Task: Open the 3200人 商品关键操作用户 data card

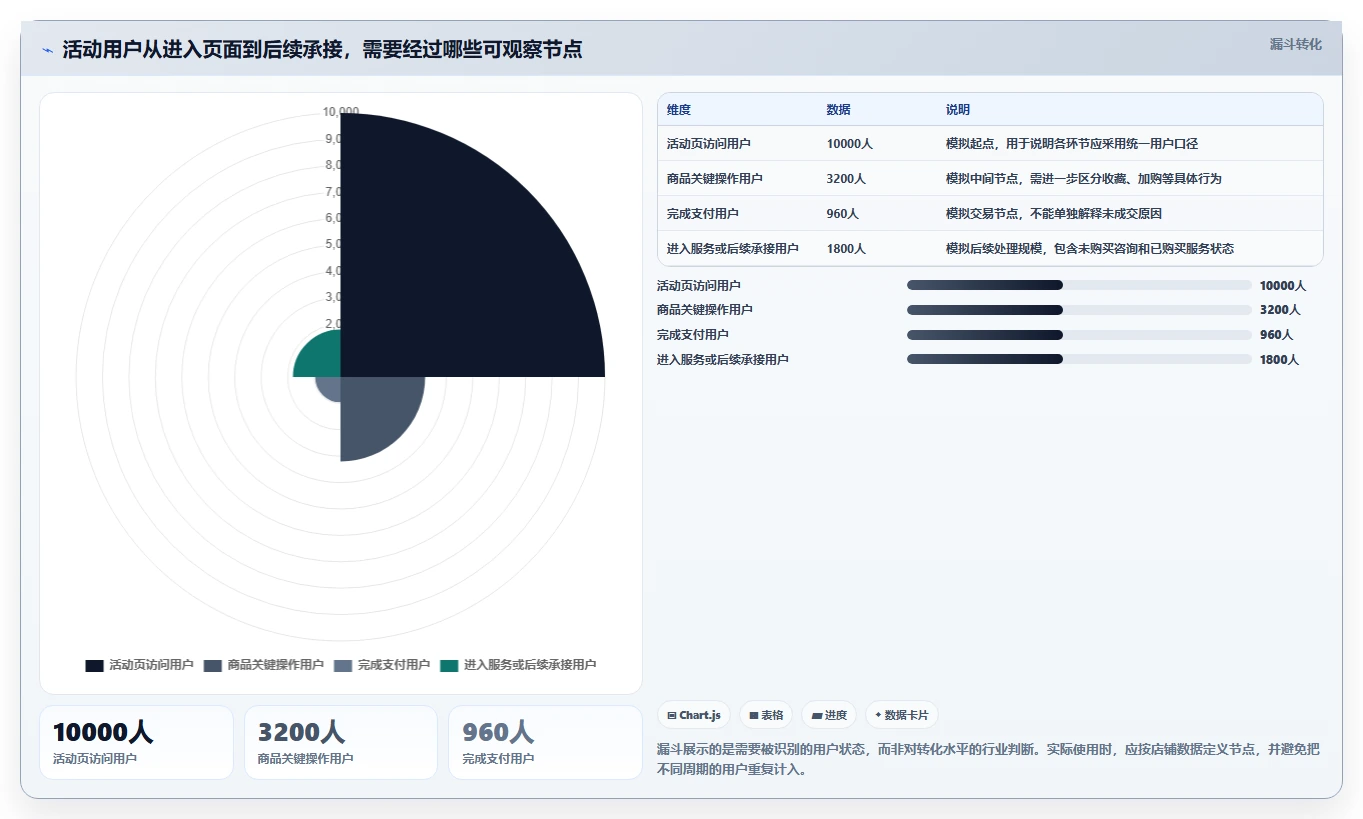Action: point(341,742)
